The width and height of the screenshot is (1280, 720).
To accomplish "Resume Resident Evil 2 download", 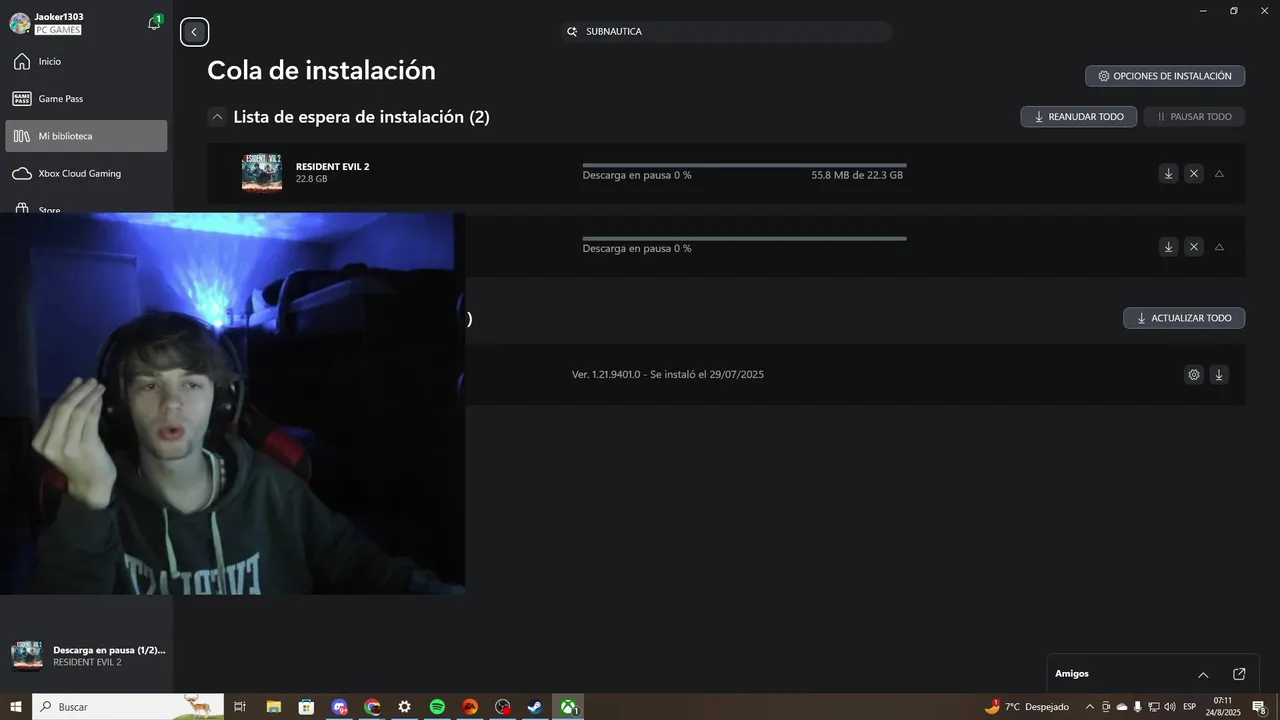I will (1168, 174).
